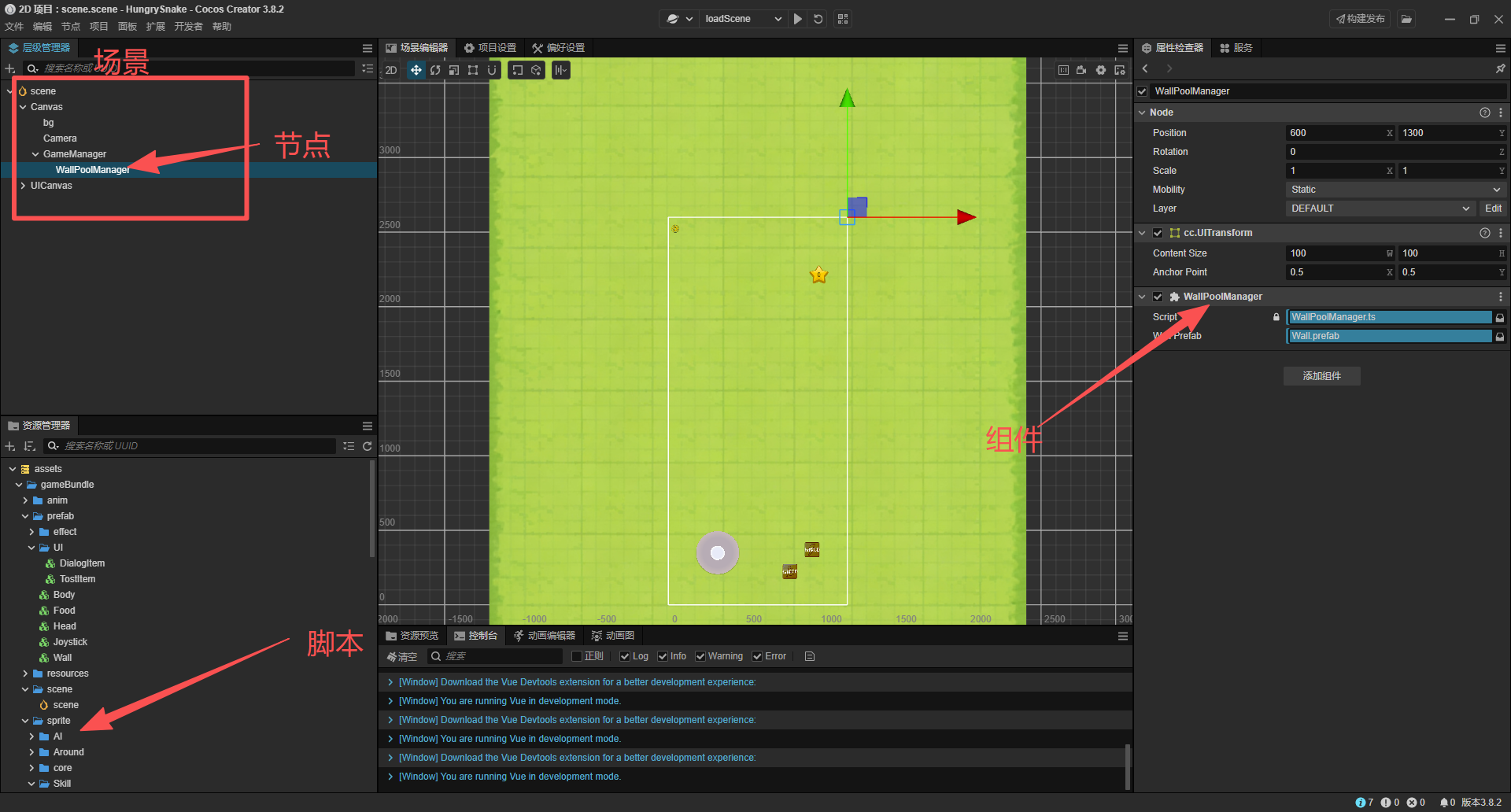Click the 添加组件 button
1511x812 pixels.
point(1322,376)
